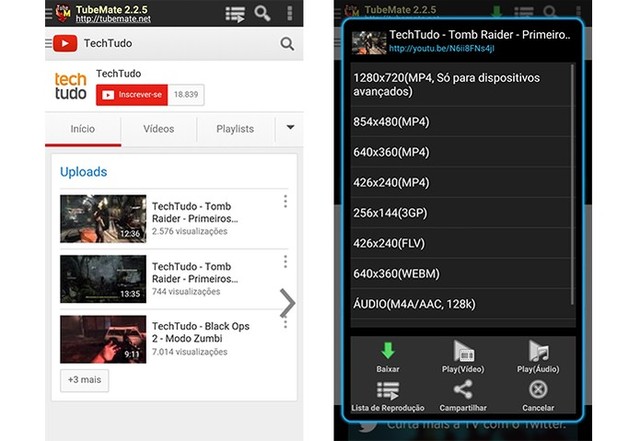Select the 640x360(WEBM) option
The width and height of the screenshot is (640, 441).
(461, 274)
